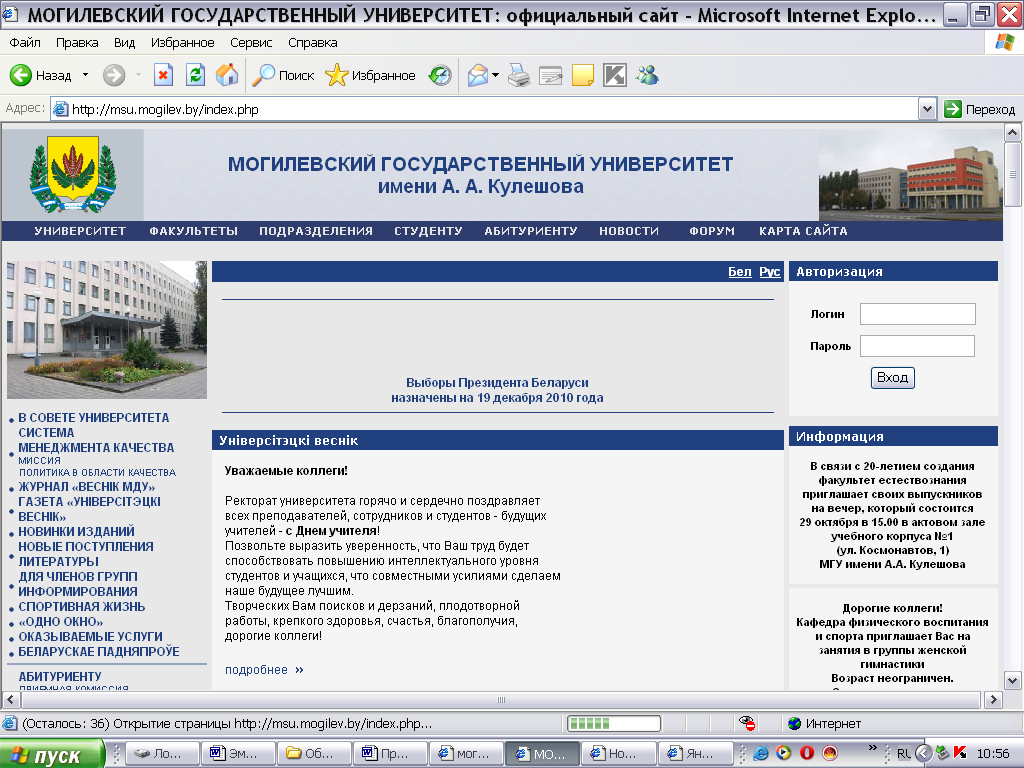Open СПОРТИВНАЯ ЖИЗНЬ sidebar link
Image resolution: width=1024 pixels, height=768 pixels.
[x=82, y=606]
